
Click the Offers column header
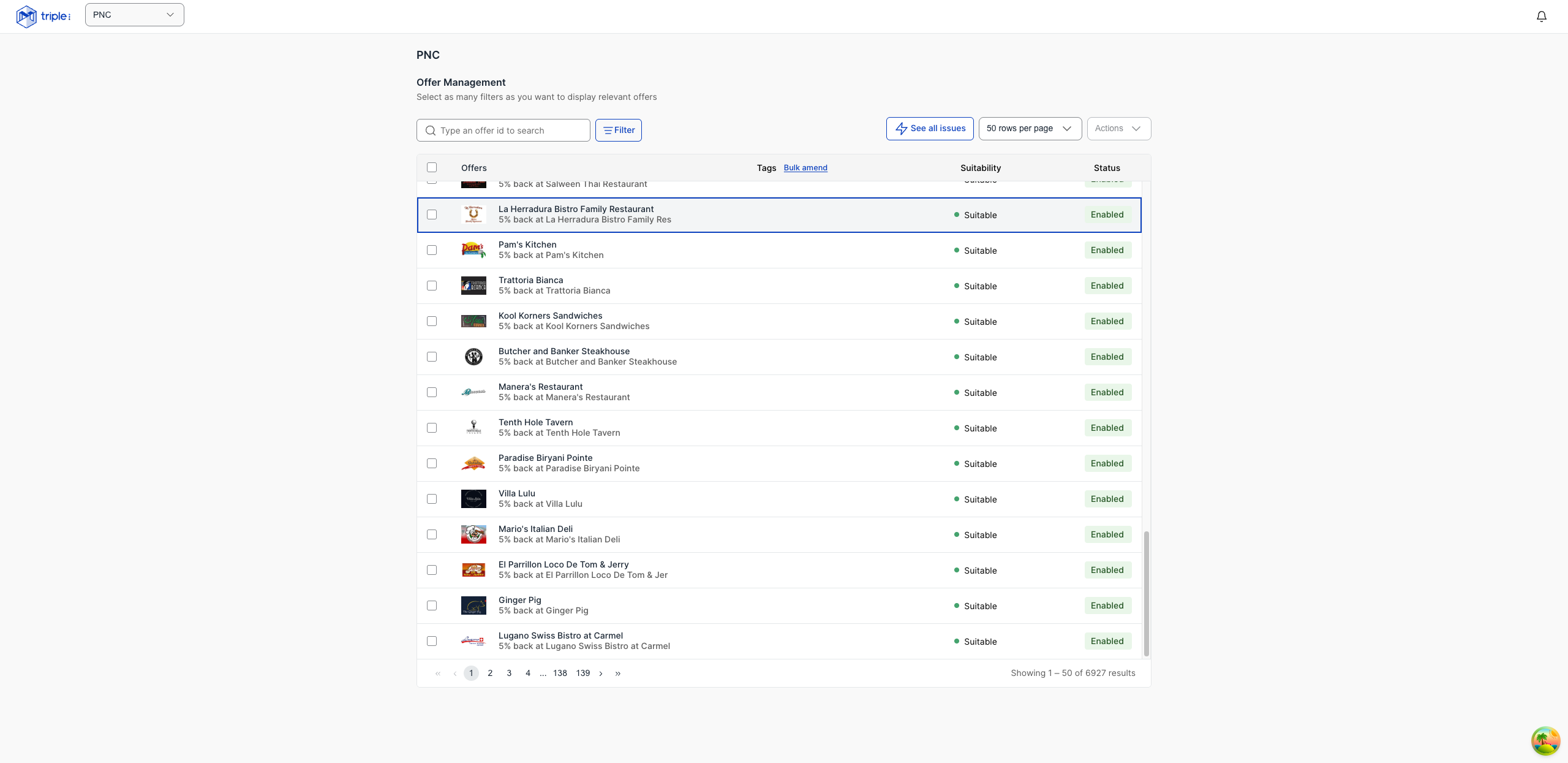click(474, 168)
